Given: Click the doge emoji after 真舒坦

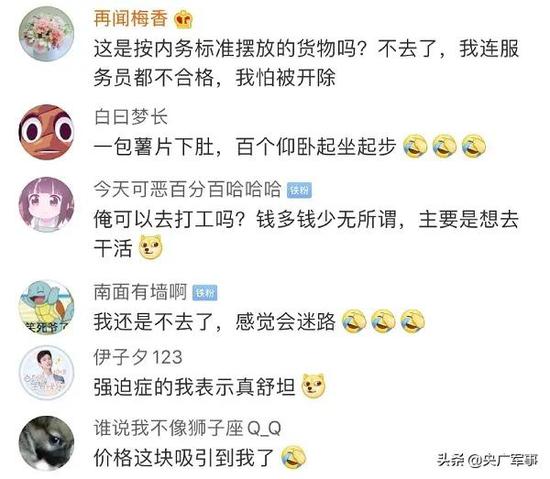Looking at the screenshot, I should click(x=314, y=386).
